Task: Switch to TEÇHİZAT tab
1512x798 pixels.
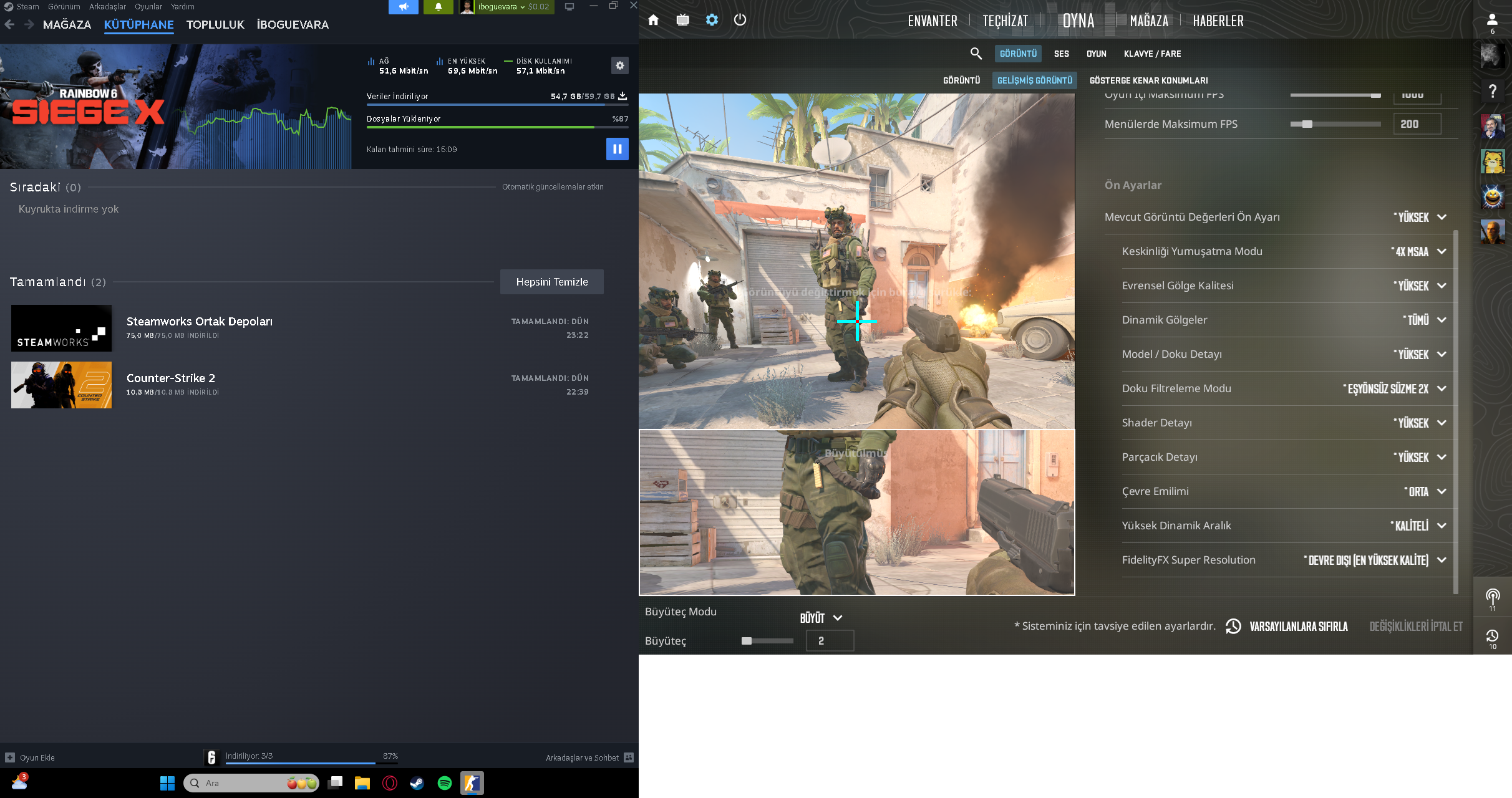Action: [1005, 21]
